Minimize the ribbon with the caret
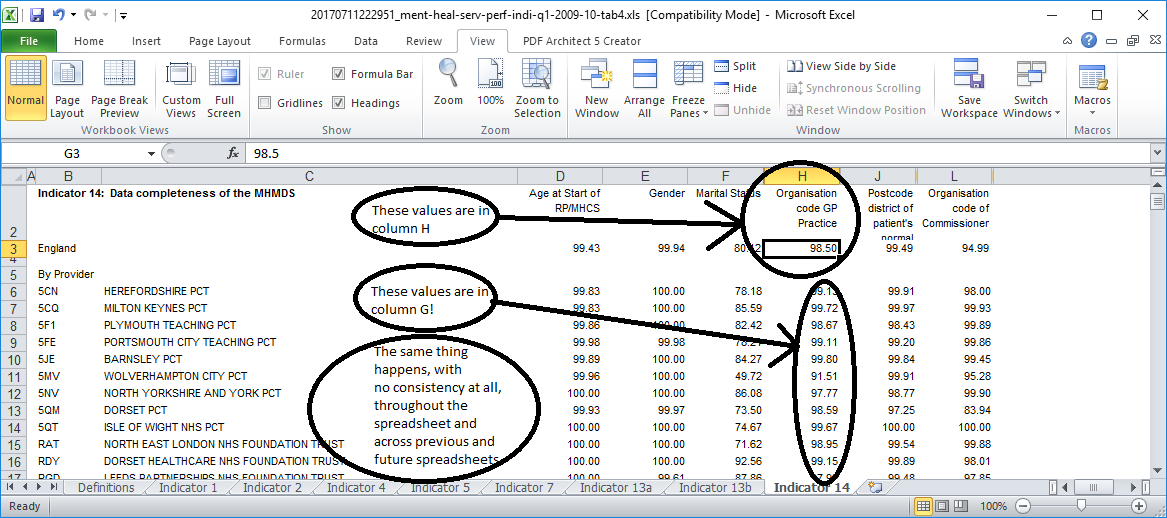 [1067, 42]
